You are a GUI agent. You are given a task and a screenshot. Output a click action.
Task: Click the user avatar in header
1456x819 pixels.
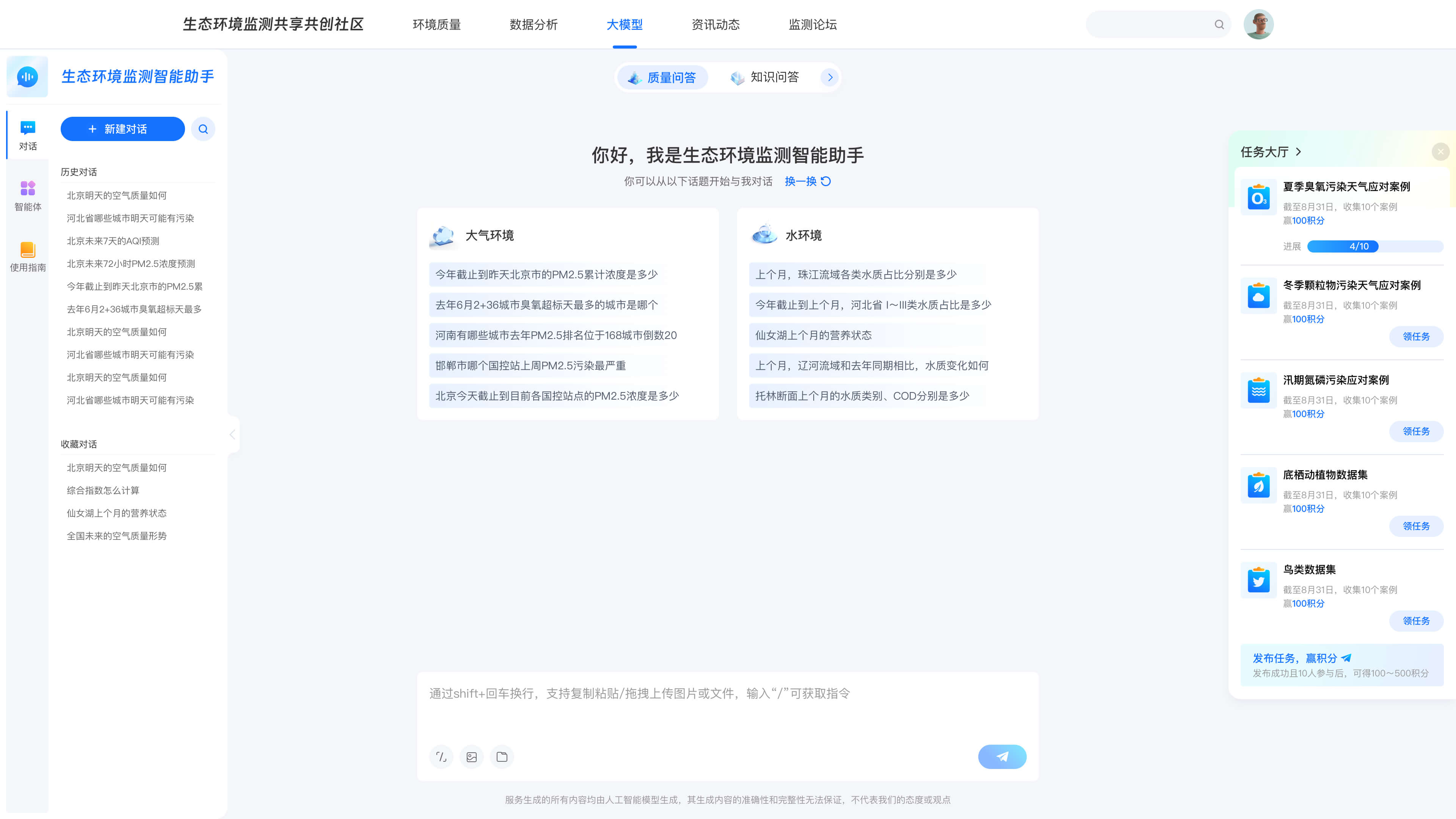(x=1258, y=24)
